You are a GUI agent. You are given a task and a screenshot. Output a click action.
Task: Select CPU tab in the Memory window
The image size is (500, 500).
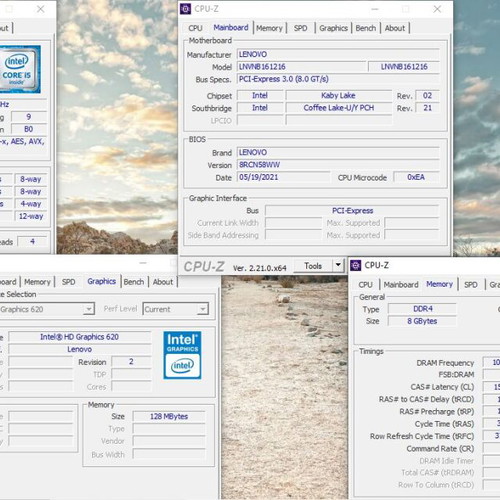(x=365, y=285)
